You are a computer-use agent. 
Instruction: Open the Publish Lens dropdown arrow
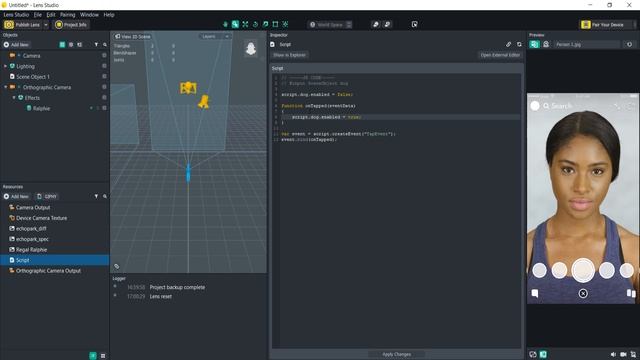tap(46, 25)
